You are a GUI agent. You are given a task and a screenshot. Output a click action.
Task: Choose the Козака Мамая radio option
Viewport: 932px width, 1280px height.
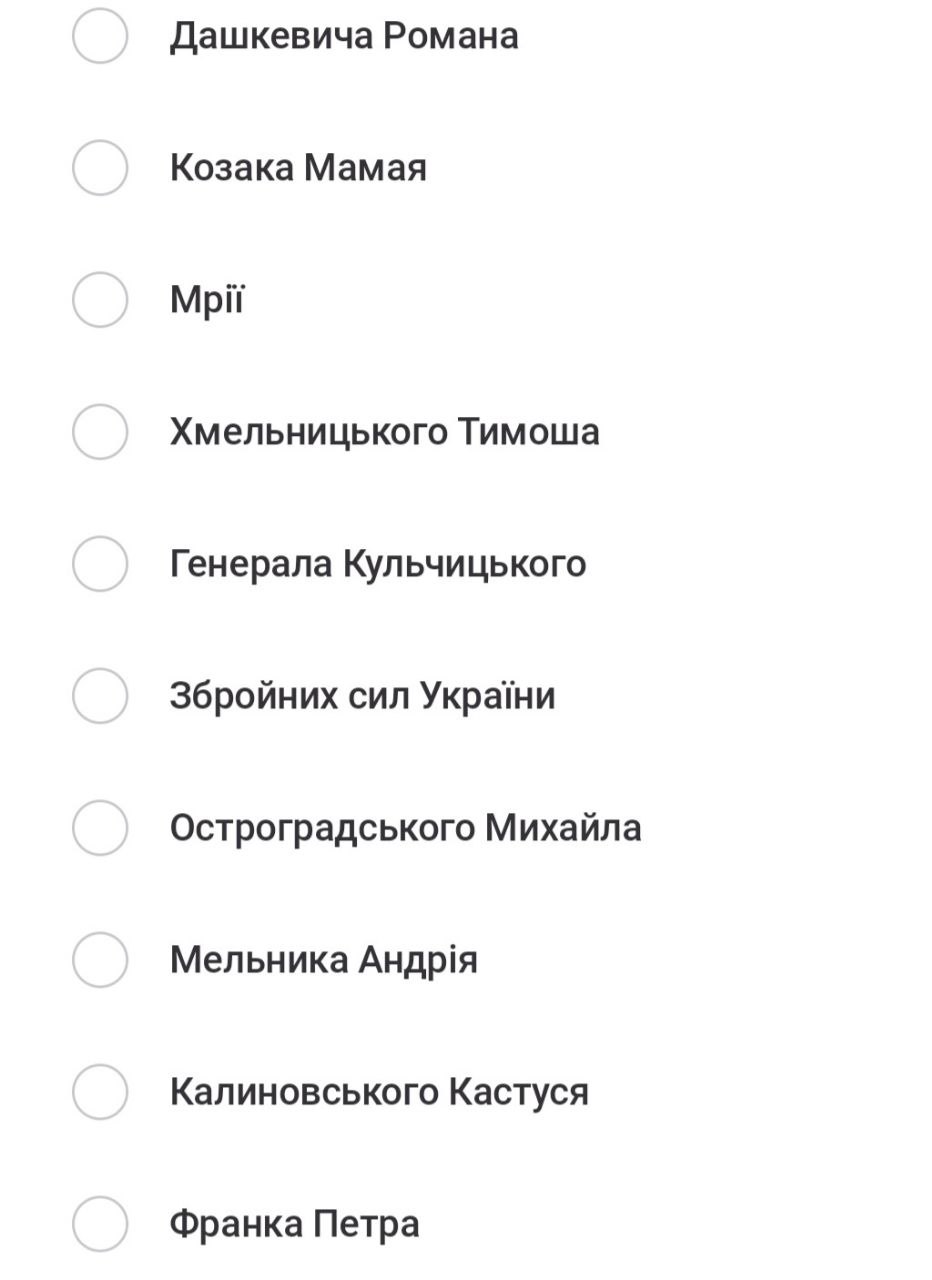(x=100, y=168)
